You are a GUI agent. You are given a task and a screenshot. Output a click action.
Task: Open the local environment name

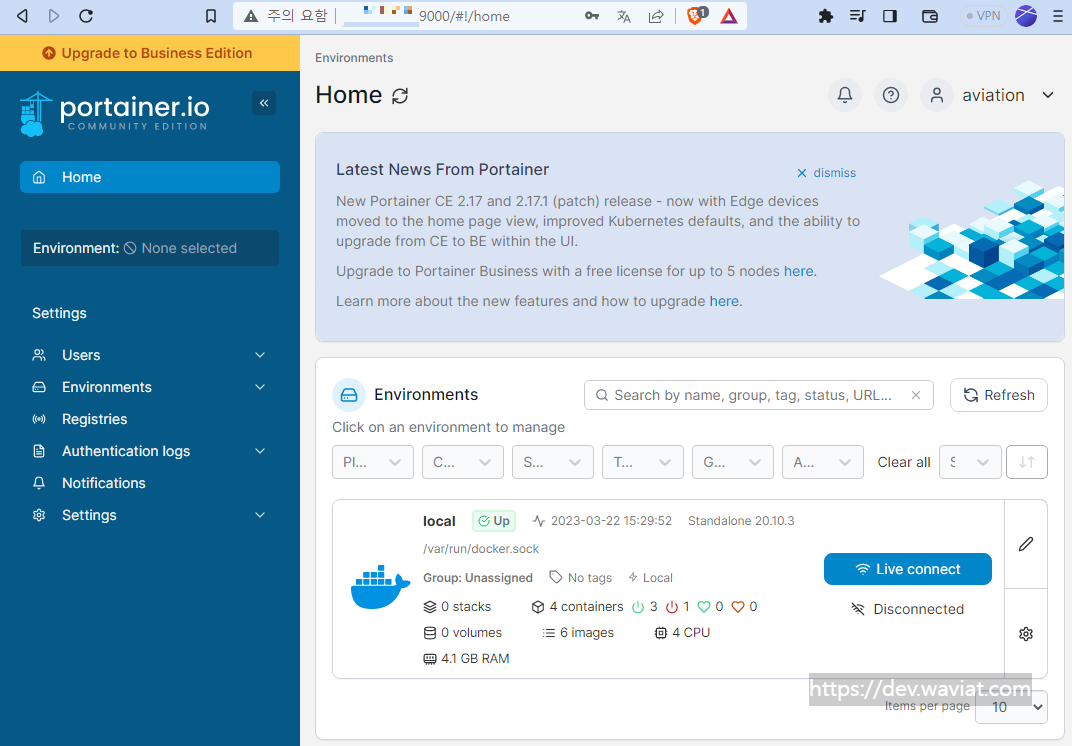point(439,521)
